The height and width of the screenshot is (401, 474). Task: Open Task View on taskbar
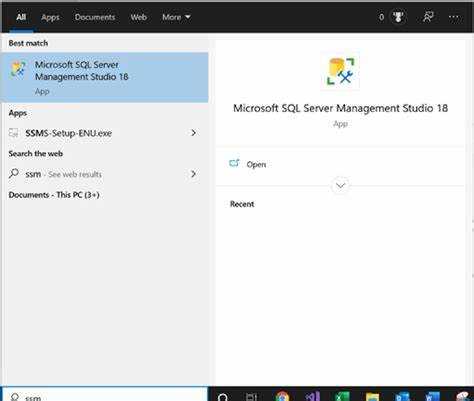251,397
